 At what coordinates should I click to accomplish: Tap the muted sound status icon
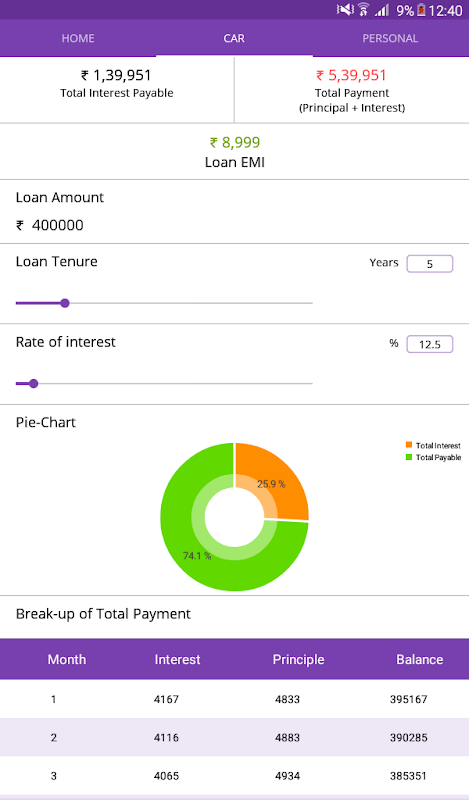(345, 10)
